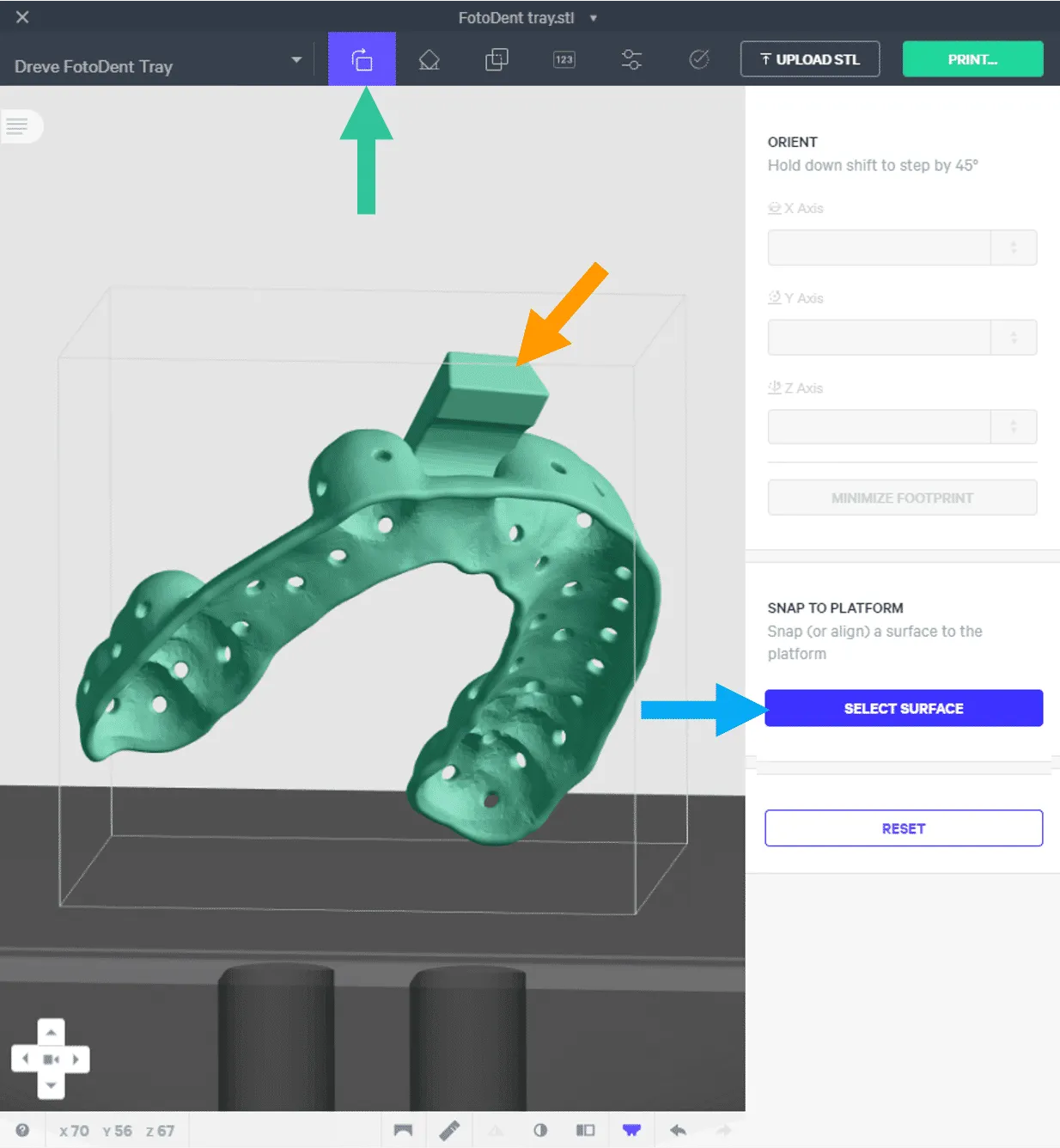Click the warning triangle icon in bottom bar
The image size is (1060, 1148).
point(496,1130)
